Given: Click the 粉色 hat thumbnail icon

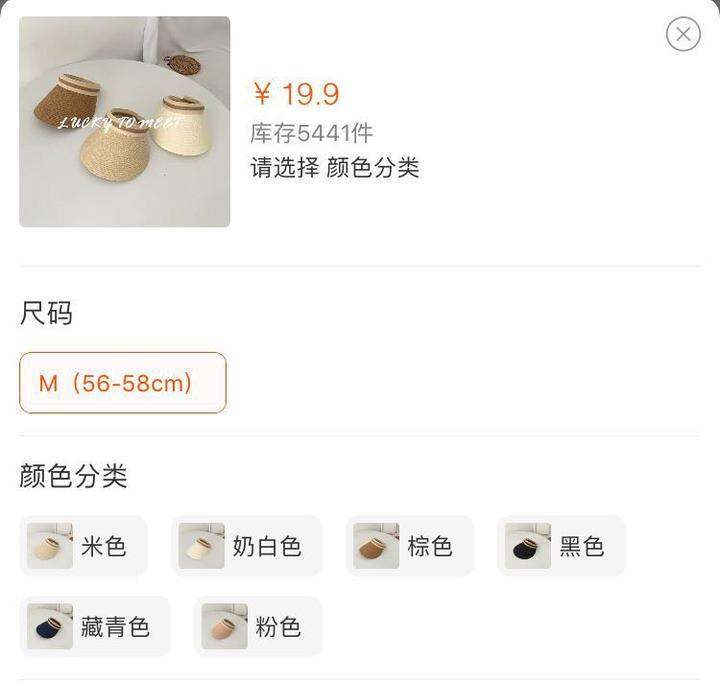Looking at the screenshot, I should (x=225, y=626).
